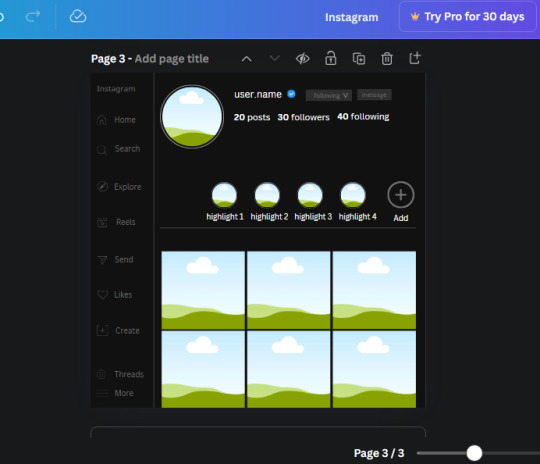
Task: Select the 40 following text
Action: [x=363, y=117]
